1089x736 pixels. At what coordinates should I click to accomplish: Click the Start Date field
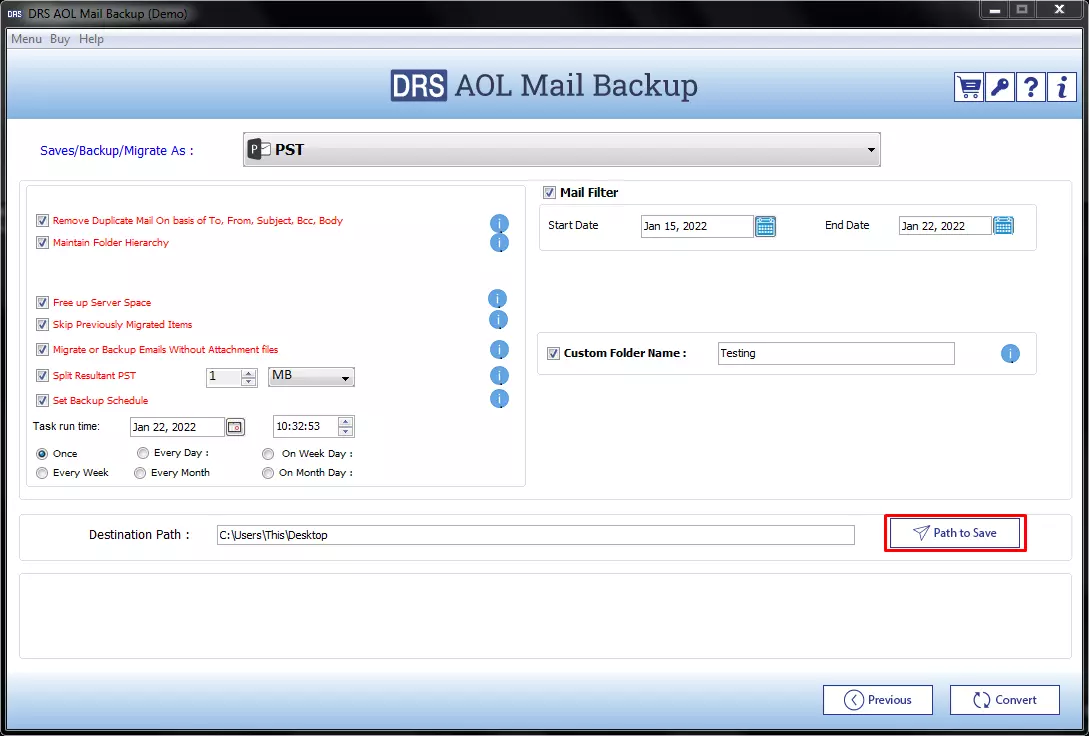point(697,226)
